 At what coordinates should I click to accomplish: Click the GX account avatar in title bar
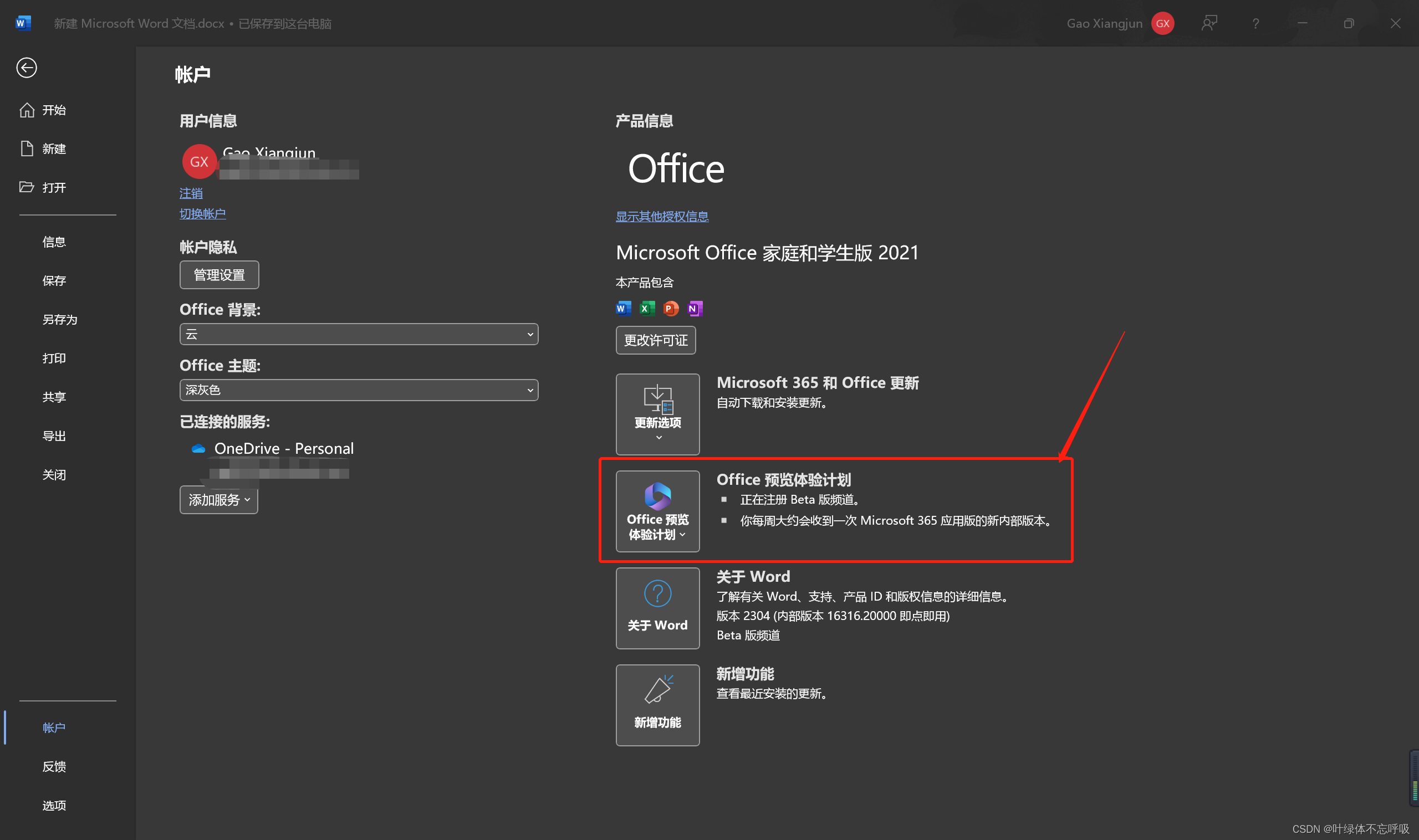(1162, 23)
